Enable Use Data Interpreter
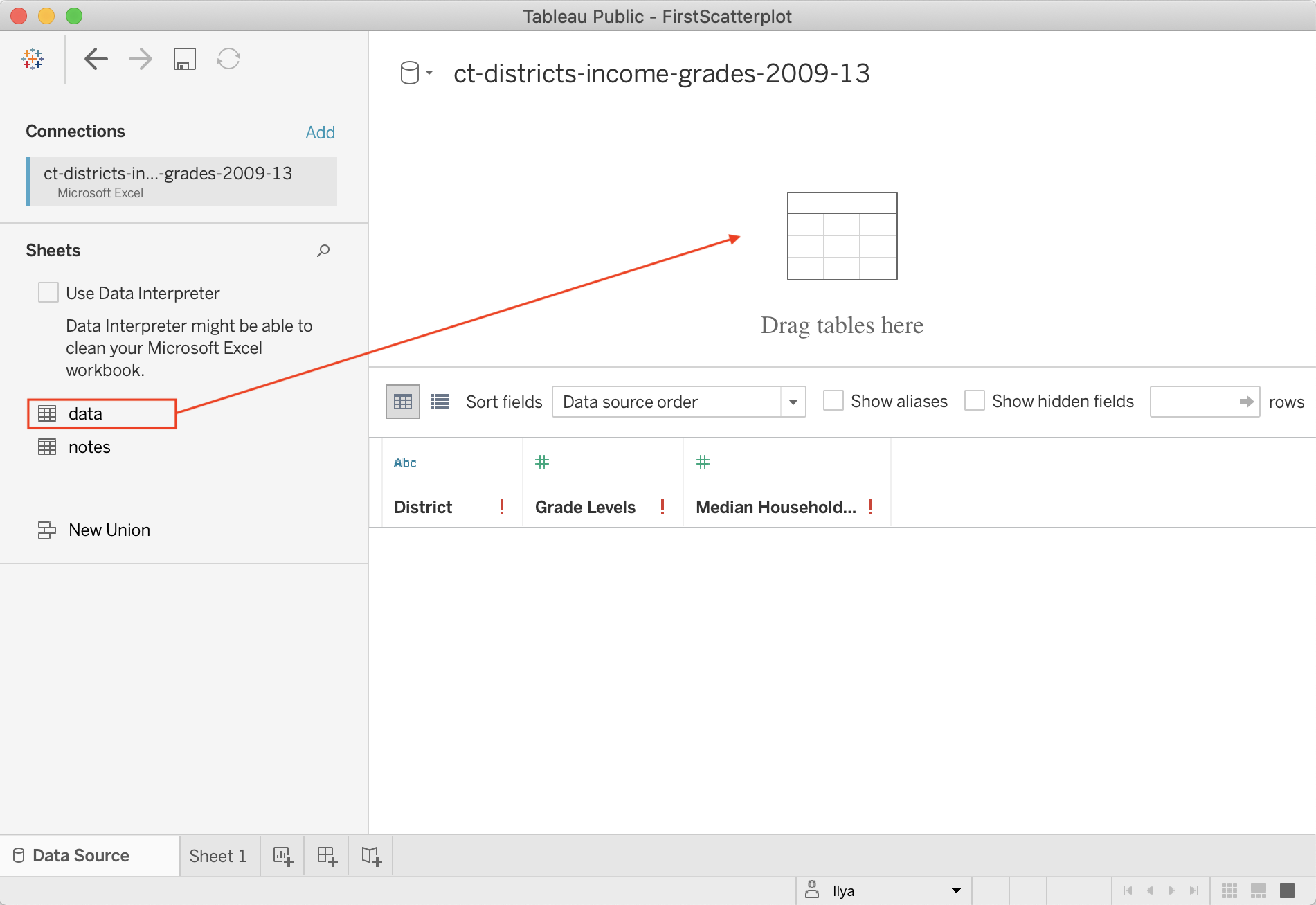The image size is (1316, 905). click(x=48, y=292)
